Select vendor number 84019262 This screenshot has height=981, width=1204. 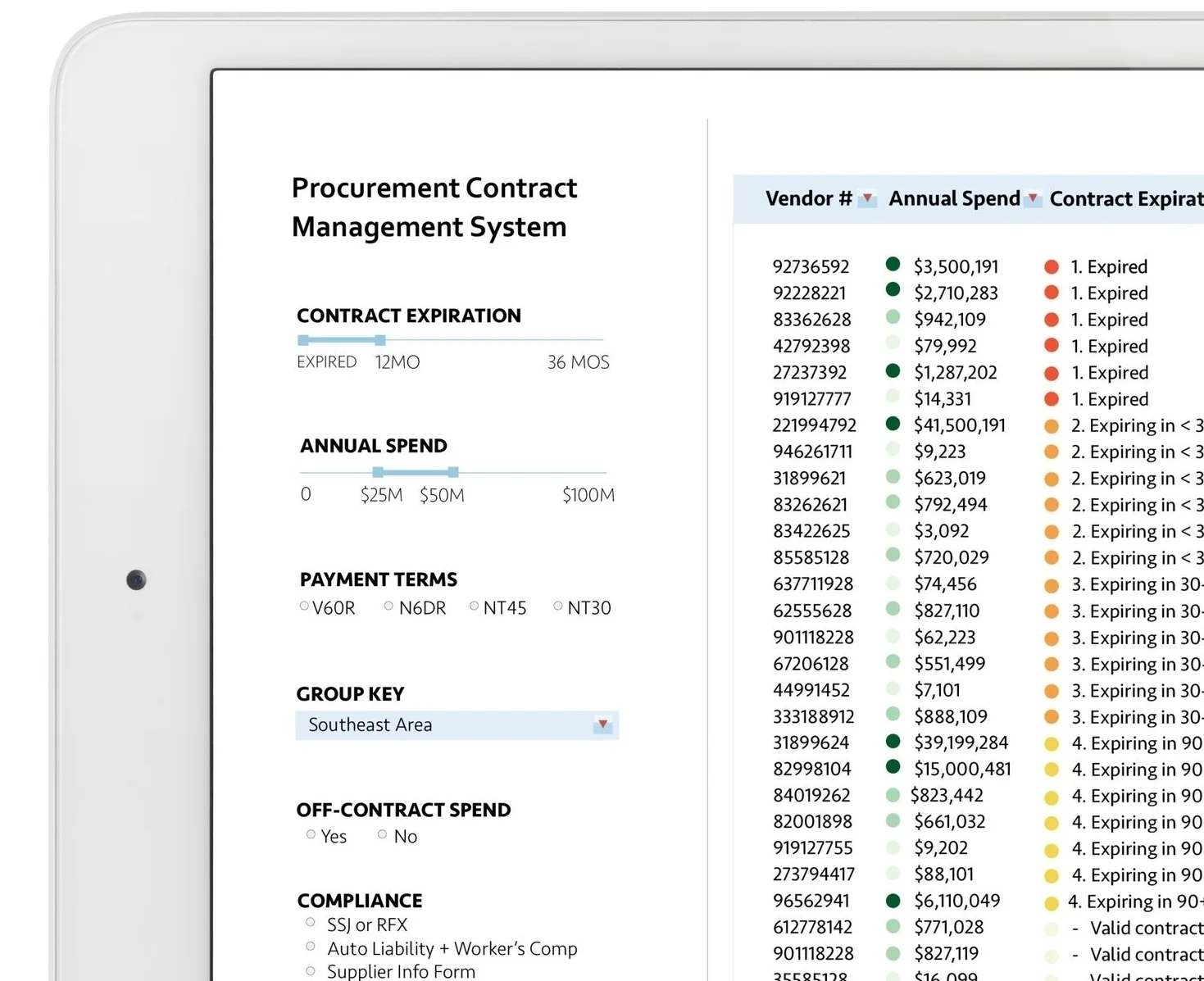click(811, 795)
